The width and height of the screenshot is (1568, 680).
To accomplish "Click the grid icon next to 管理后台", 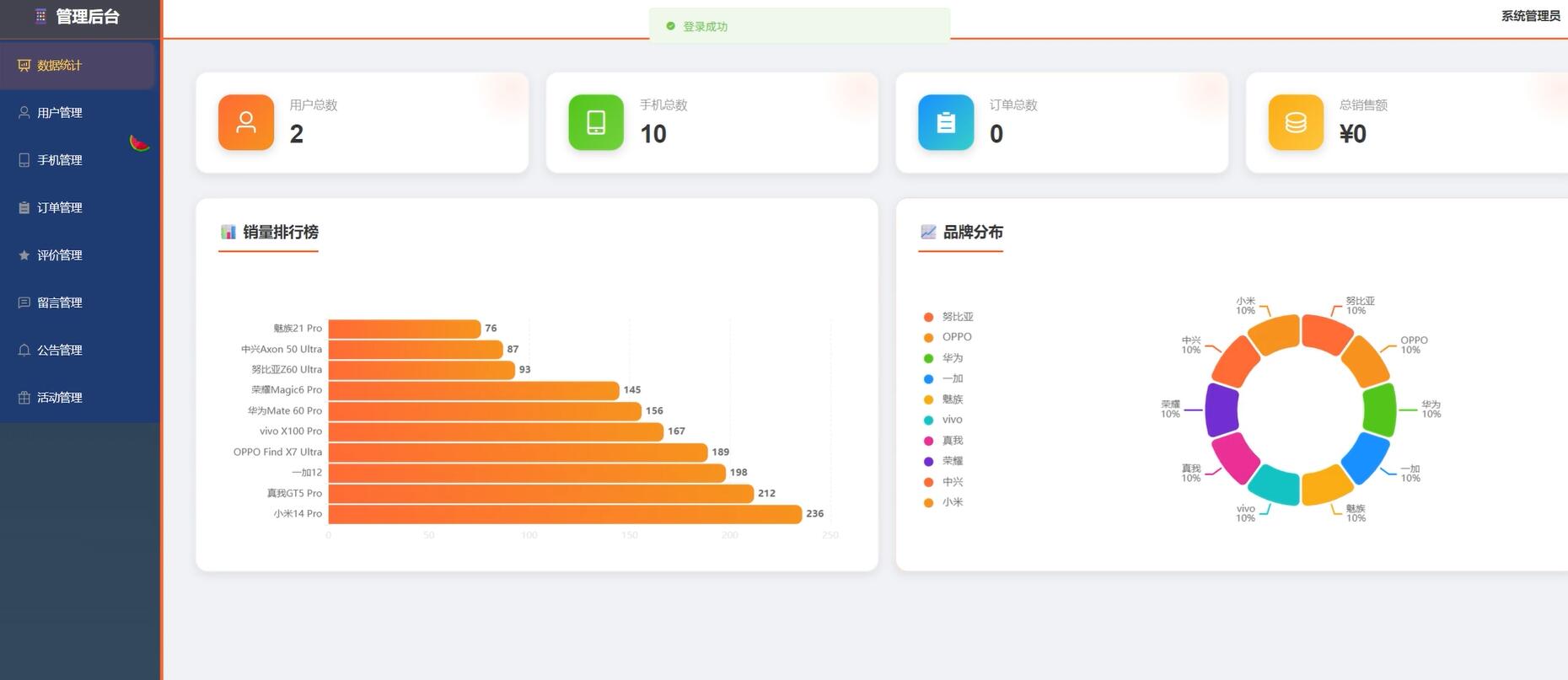I will [40, 16].
